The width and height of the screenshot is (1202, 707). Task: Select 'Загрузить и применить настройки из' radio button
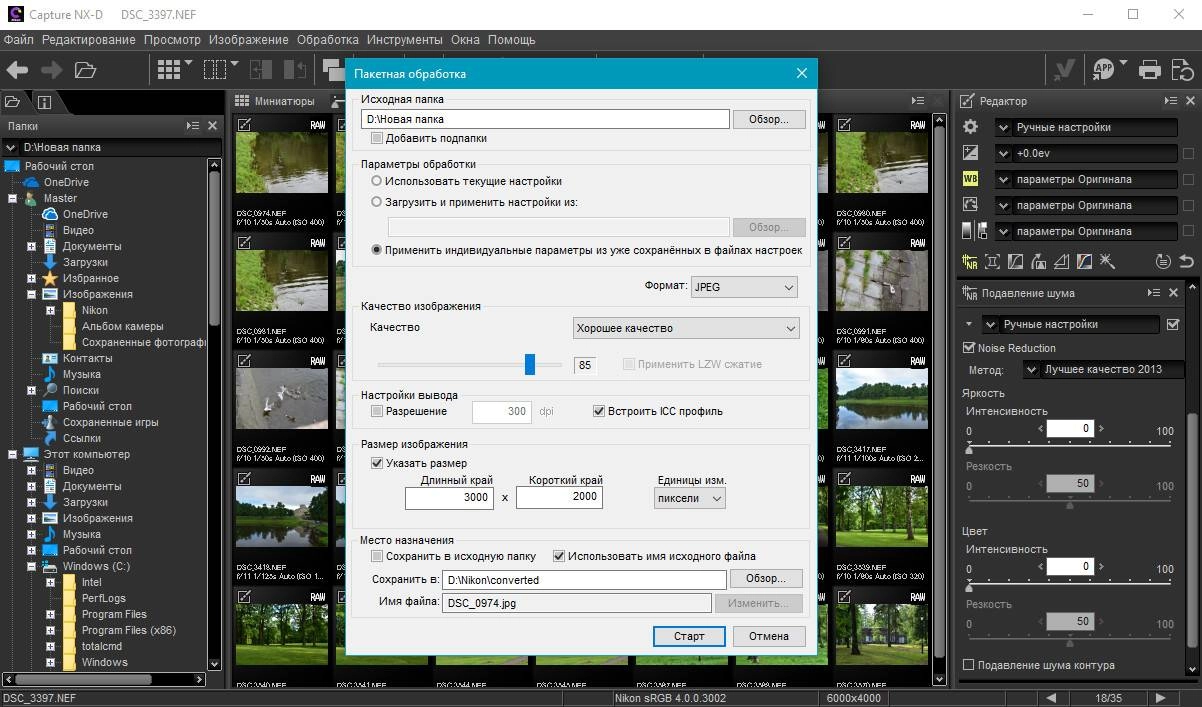coord(376,201)
